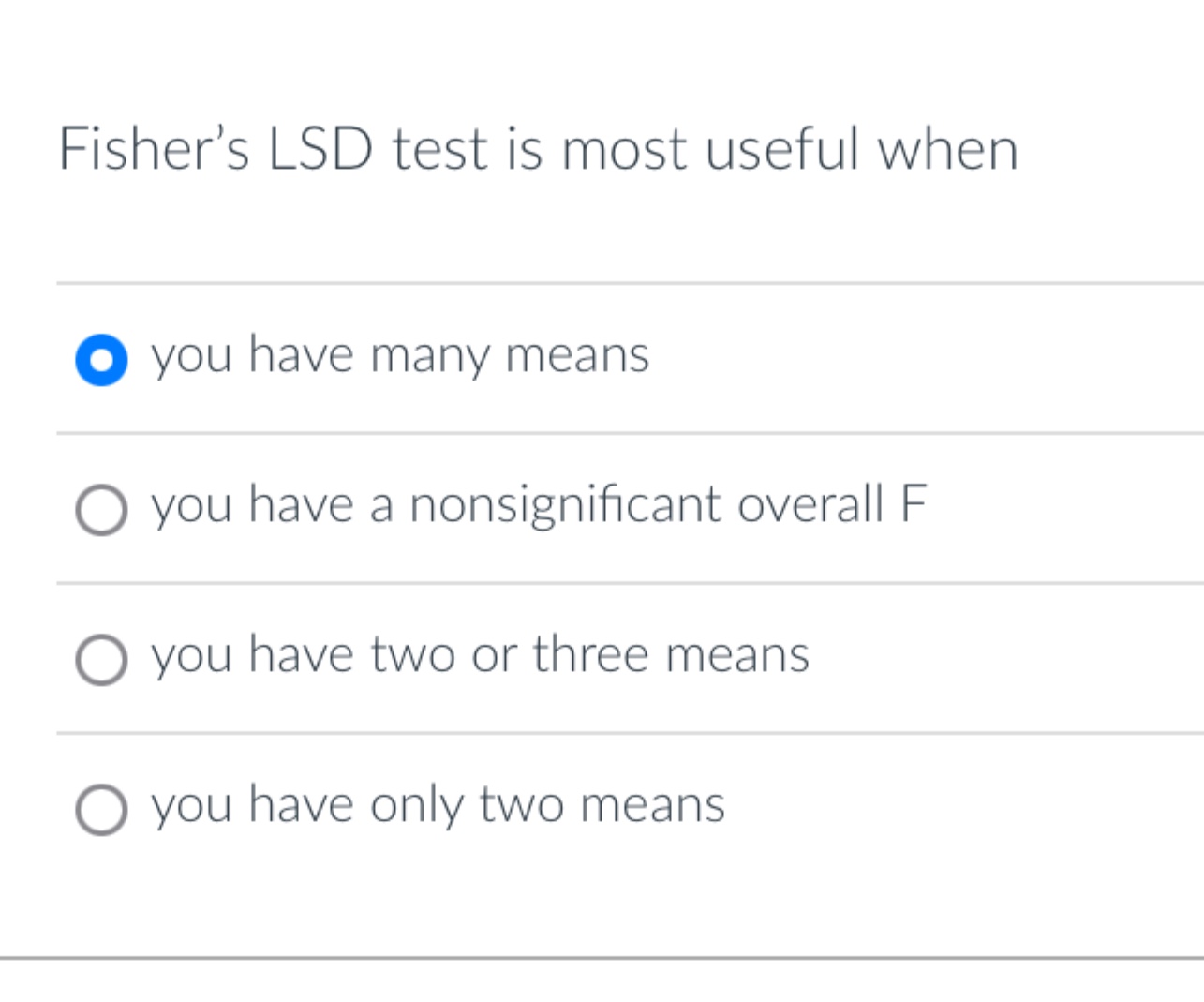Viewport: 1204px width, 1002px height.
Task: Click the second answer row
Action: click(600, 509)
